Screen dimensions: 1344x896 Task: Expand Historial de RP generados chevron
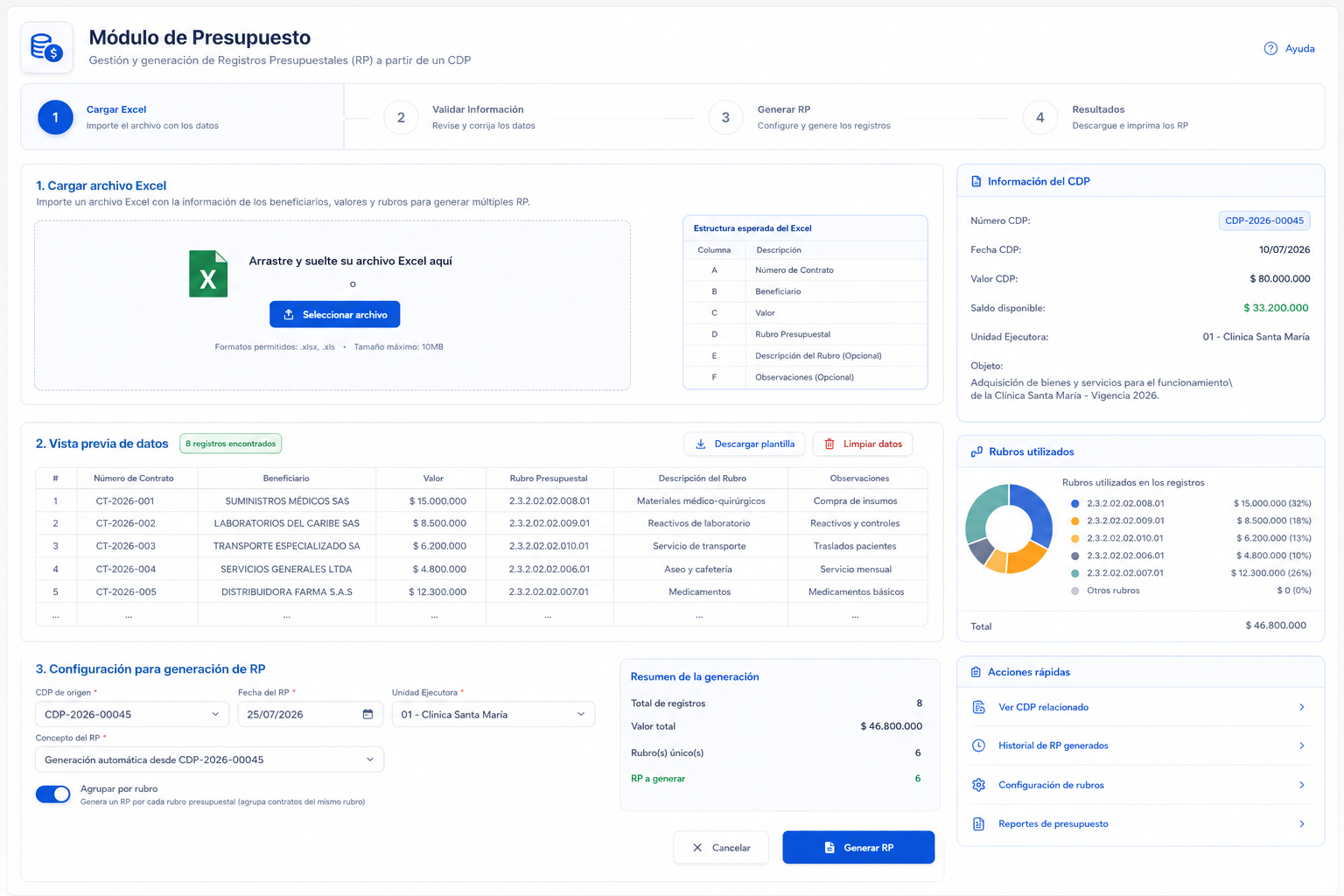1302,745
